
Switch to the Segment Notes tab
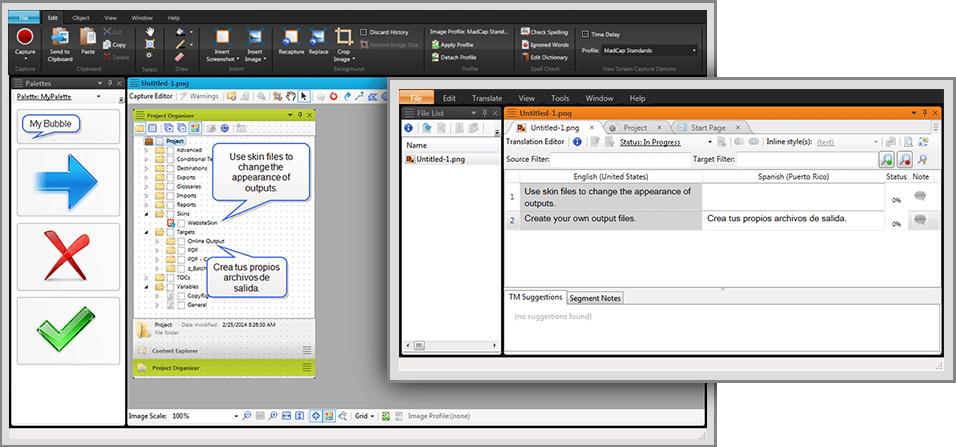click(595, 298)
